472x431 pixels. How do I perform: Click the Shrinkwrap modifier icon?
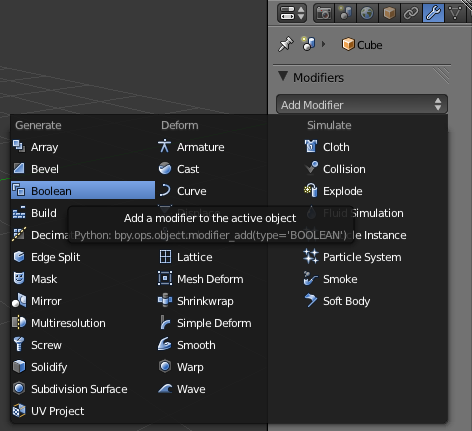click(x=165, y=301)
